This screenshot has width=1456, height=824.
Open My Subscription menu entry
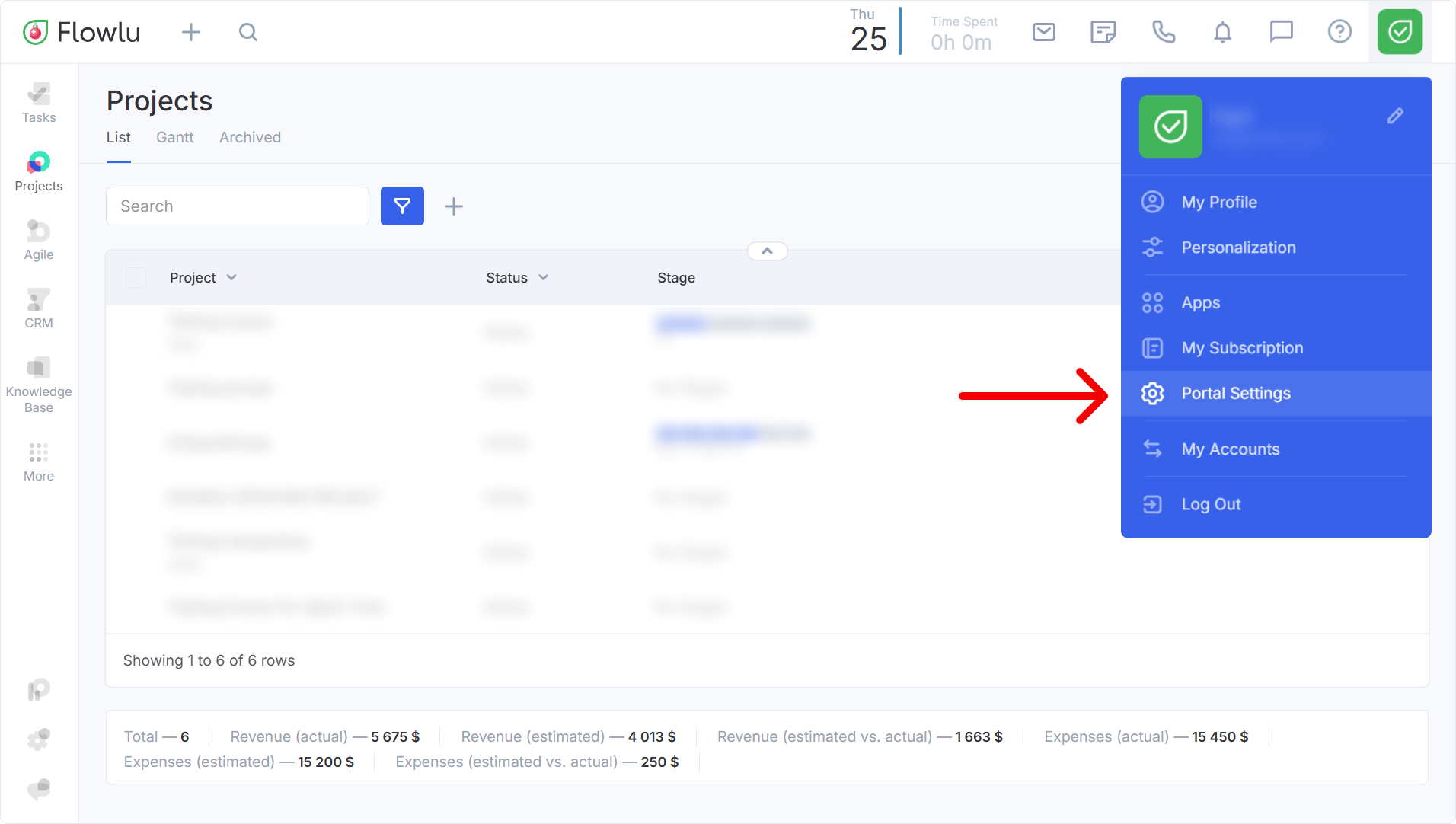click(1242, 348)
